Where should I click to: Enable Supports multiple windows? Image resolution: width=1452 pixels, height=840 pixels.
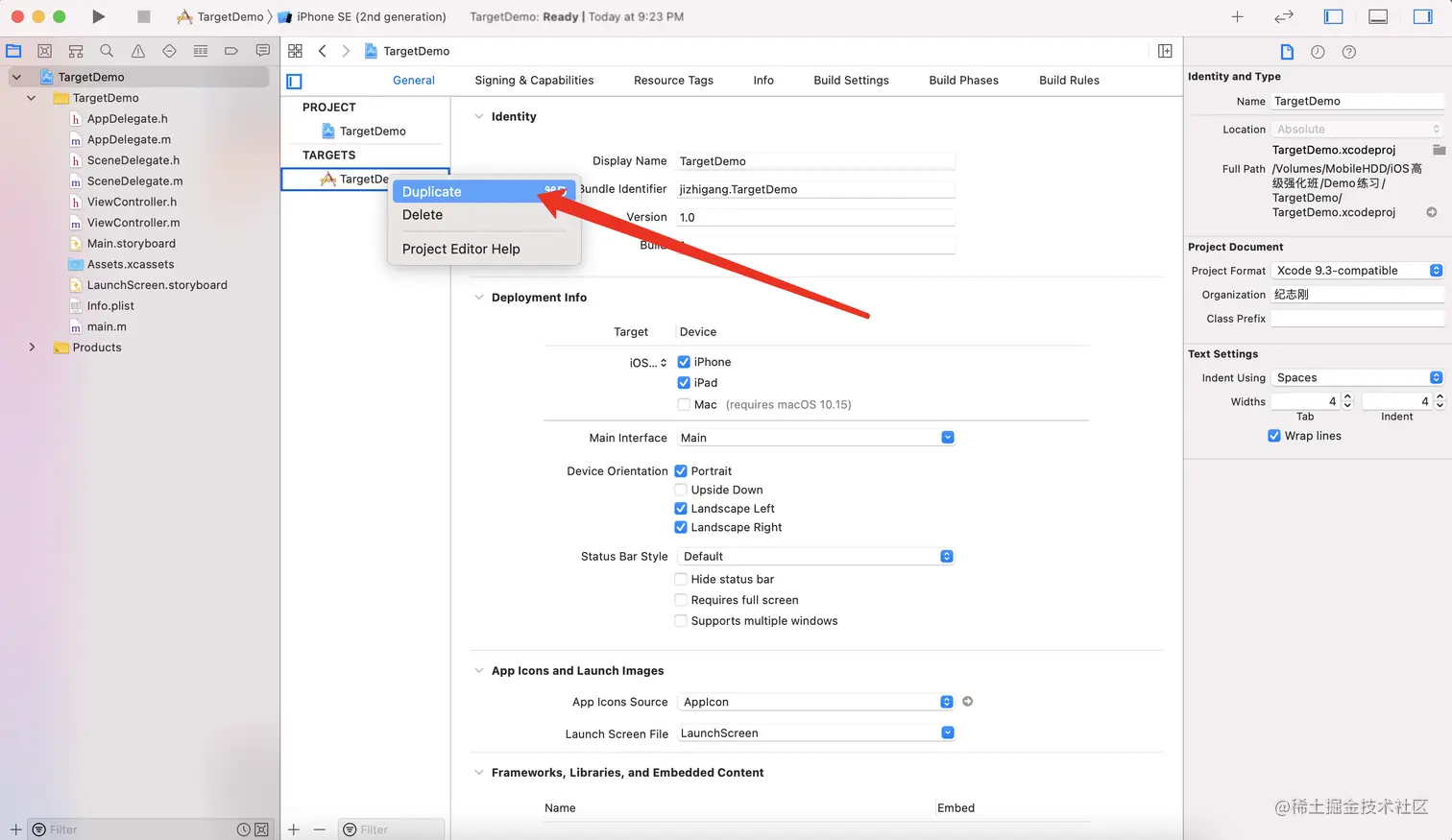[681, 621]
